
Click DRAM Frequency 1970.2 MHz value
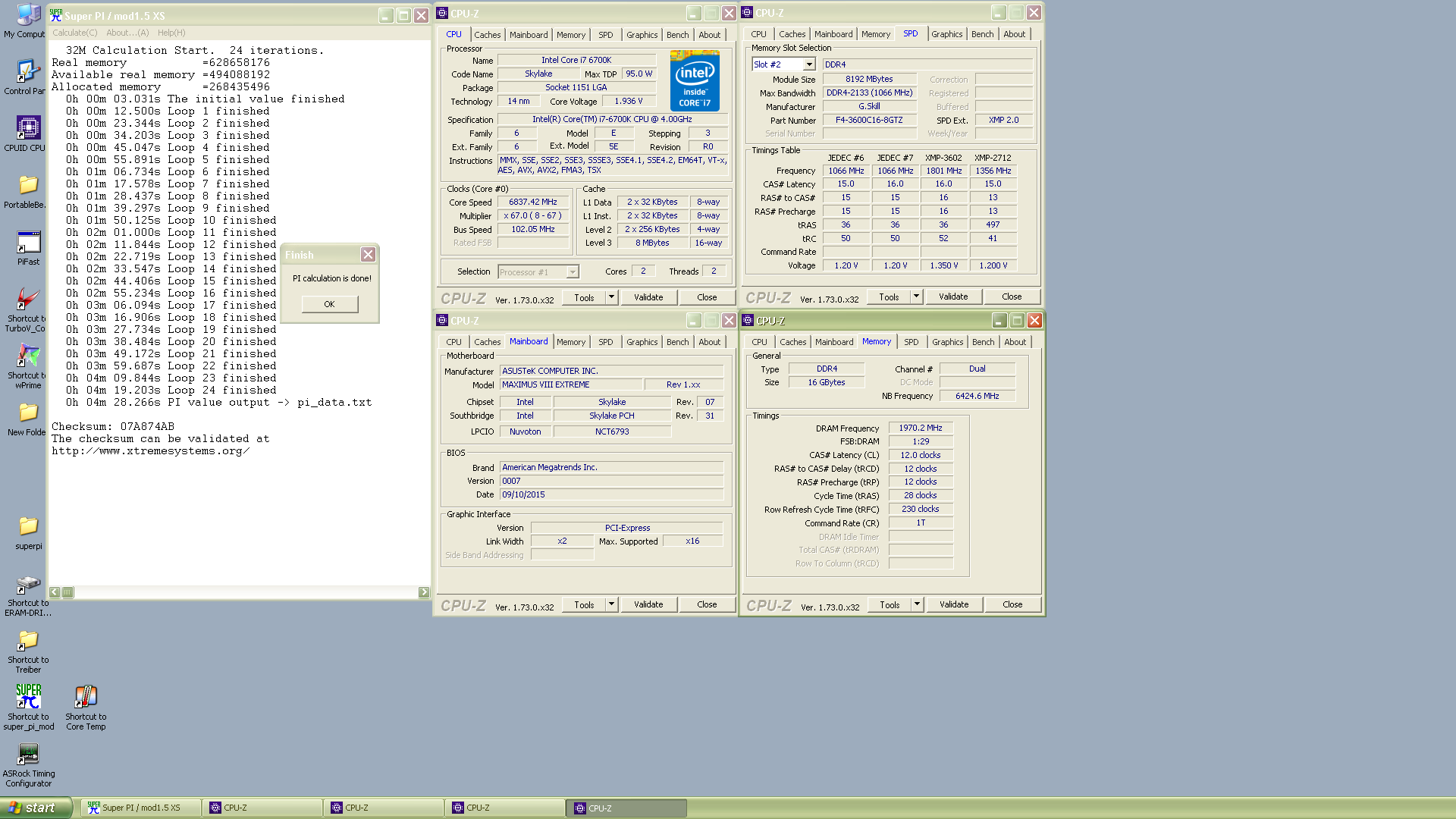click(921, 428)
